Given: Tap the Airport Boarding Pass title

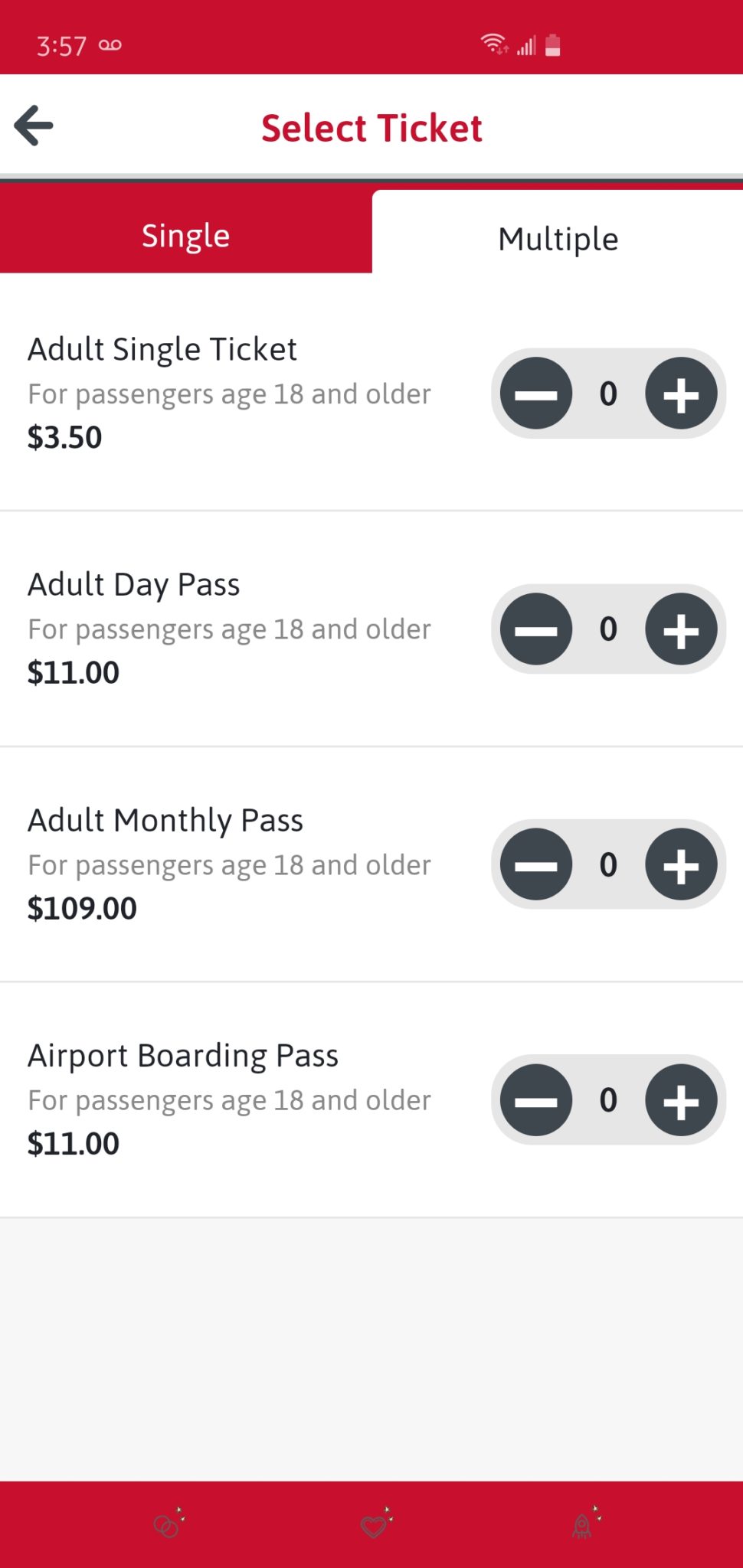Looking at the screenshot, I should 183,1056.
